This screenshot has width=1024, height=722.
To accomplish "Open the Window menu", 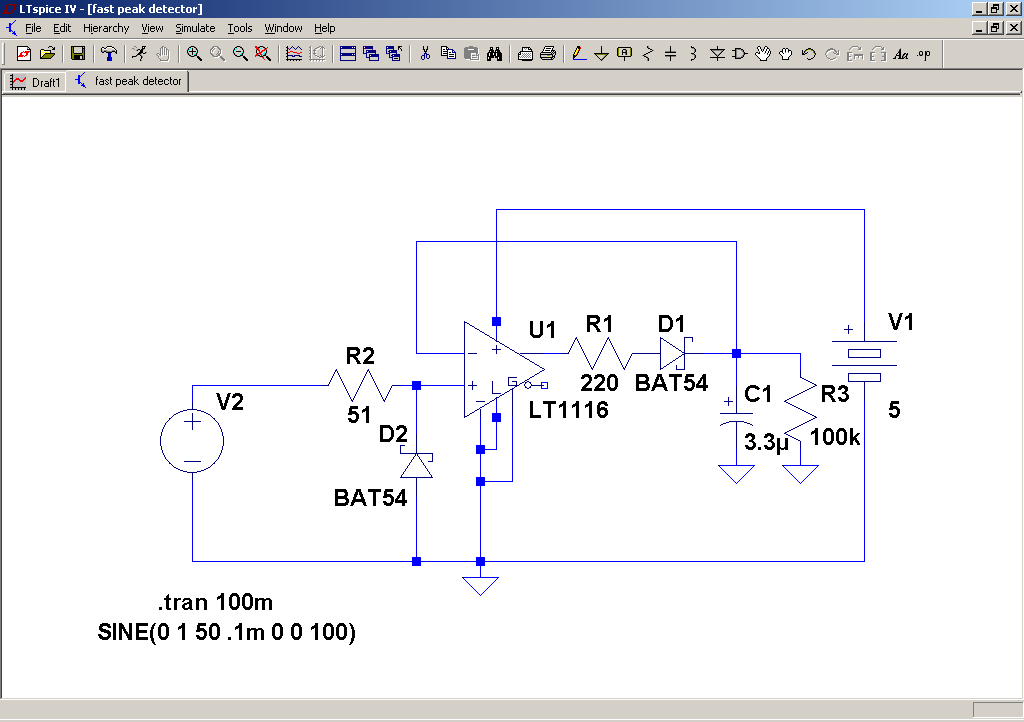I will [x=283, y=28].
